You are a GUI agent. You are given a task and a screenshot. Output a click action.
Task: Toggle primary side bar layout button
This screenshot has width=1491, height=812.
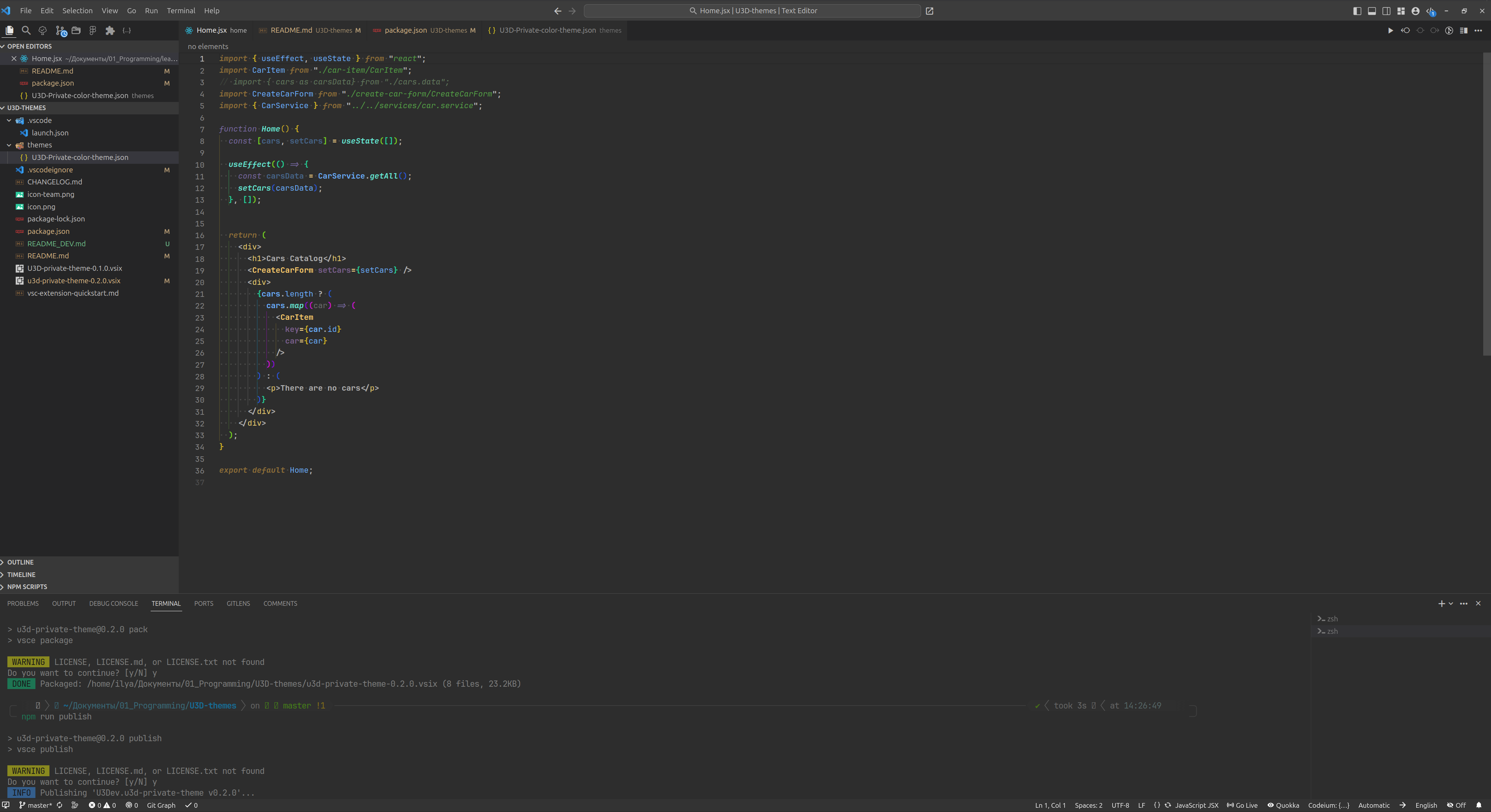pos(1357,11)
